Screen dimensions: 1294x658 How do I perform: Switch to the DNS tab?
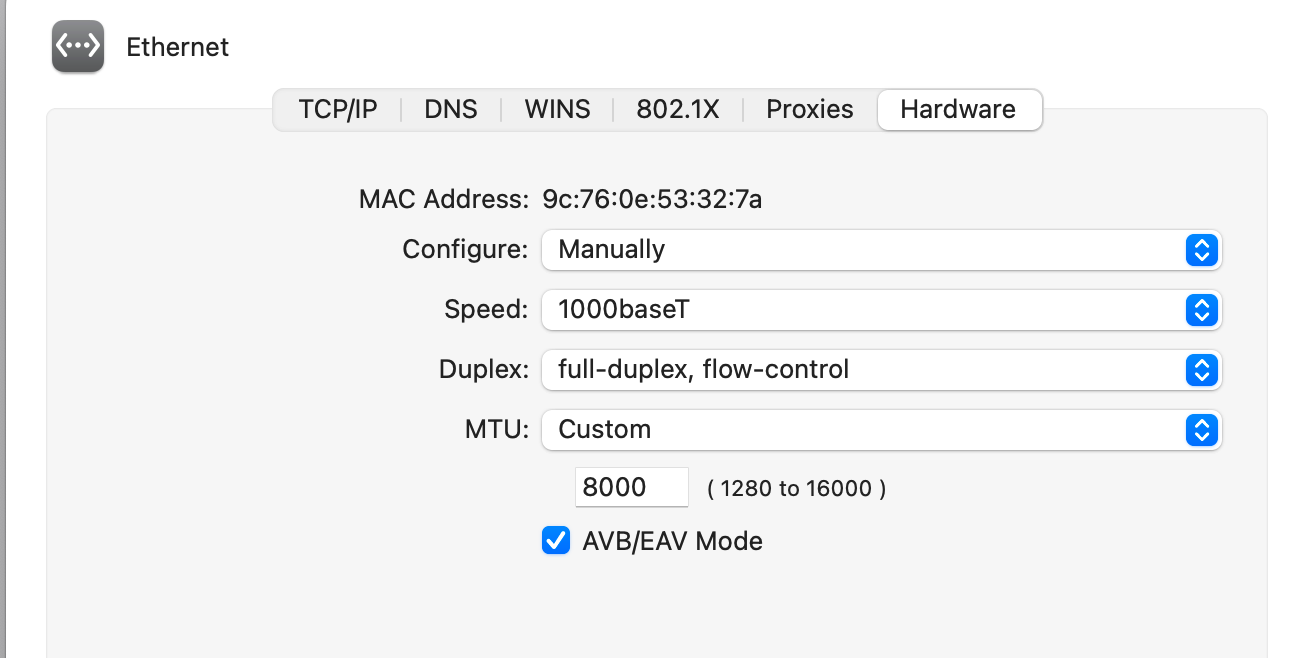pyautogui.click(x=451, y=110)
